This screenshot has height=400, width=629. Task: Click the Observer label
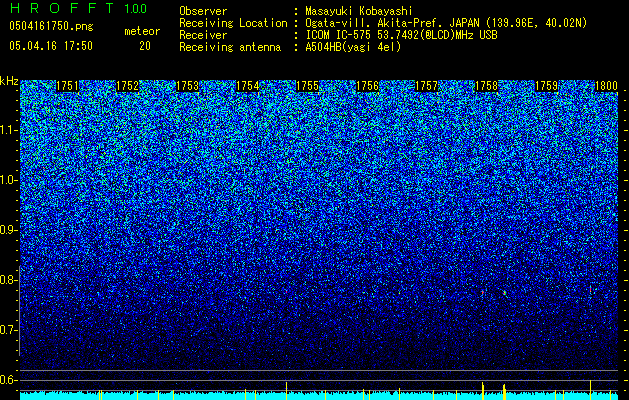tap(203, 11)
